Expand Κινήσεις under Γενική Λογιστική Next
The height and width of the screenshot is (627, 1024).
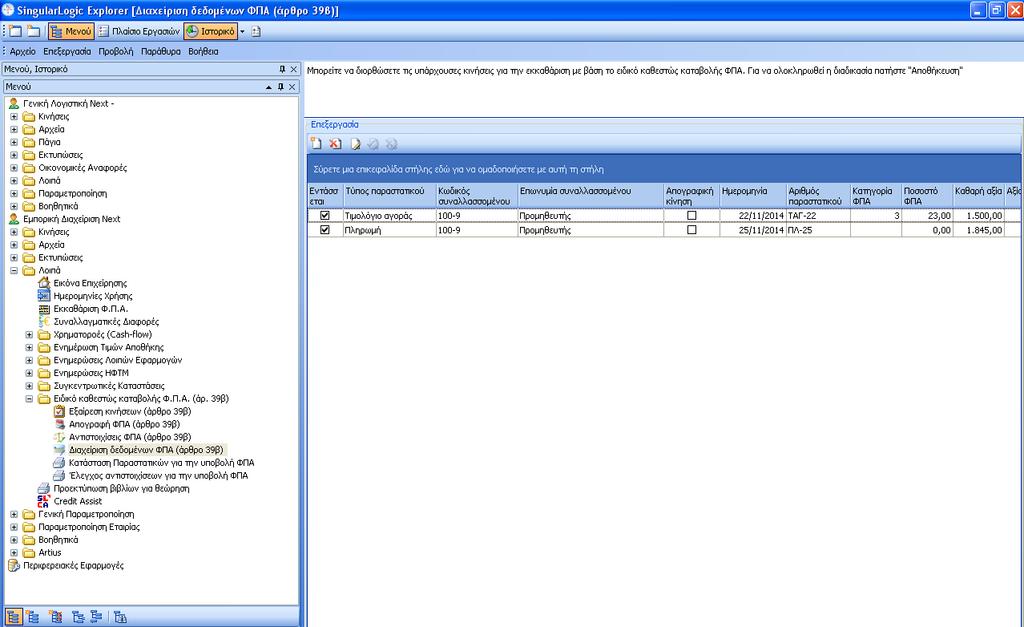click(14, 116)
